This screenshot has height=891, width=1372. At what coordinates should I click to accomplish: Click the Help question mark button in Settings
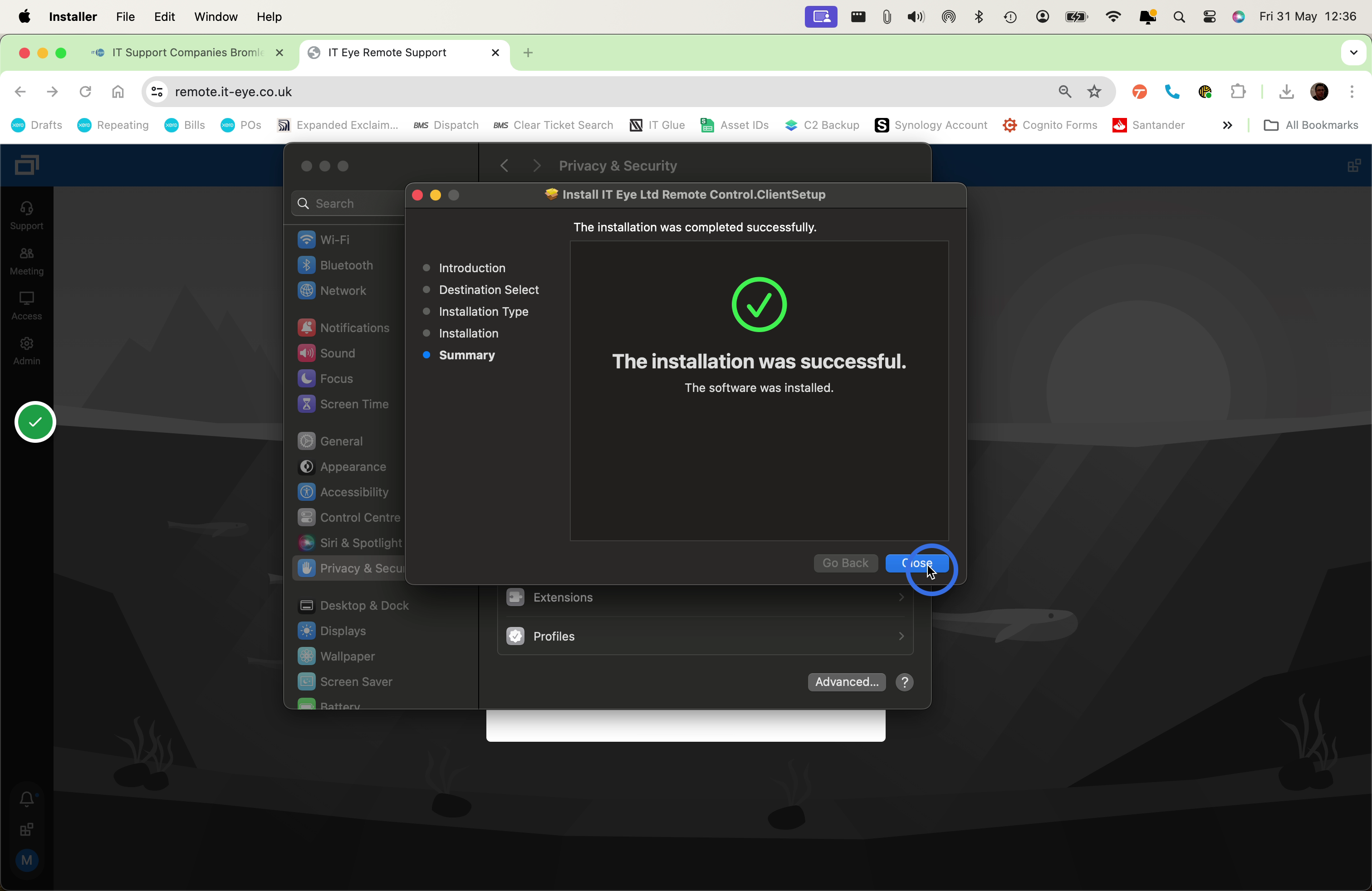coord(905,682)
